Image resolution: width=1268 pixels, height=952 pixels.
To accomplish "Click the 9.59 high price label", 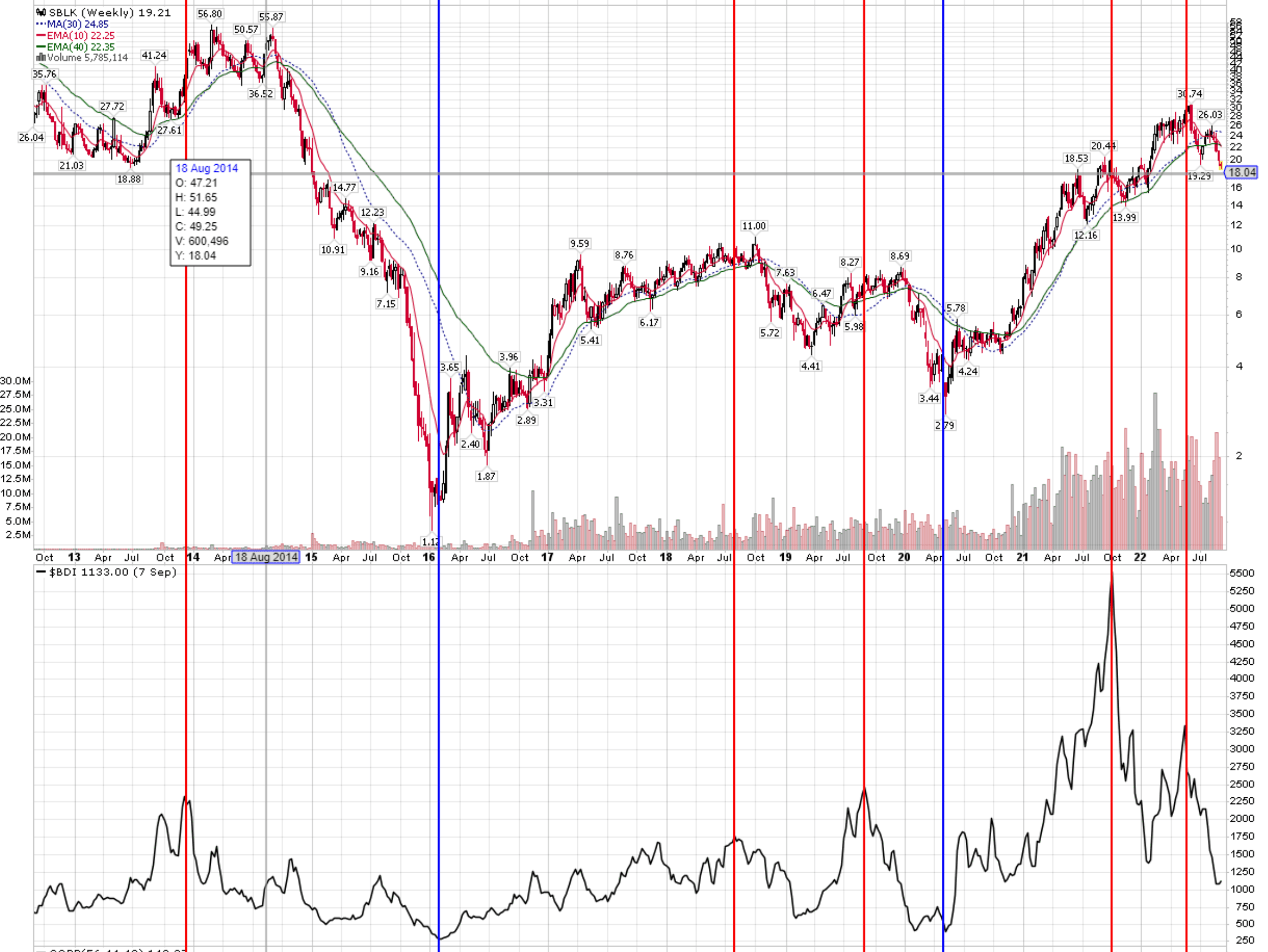I will [x=580, y=243].
